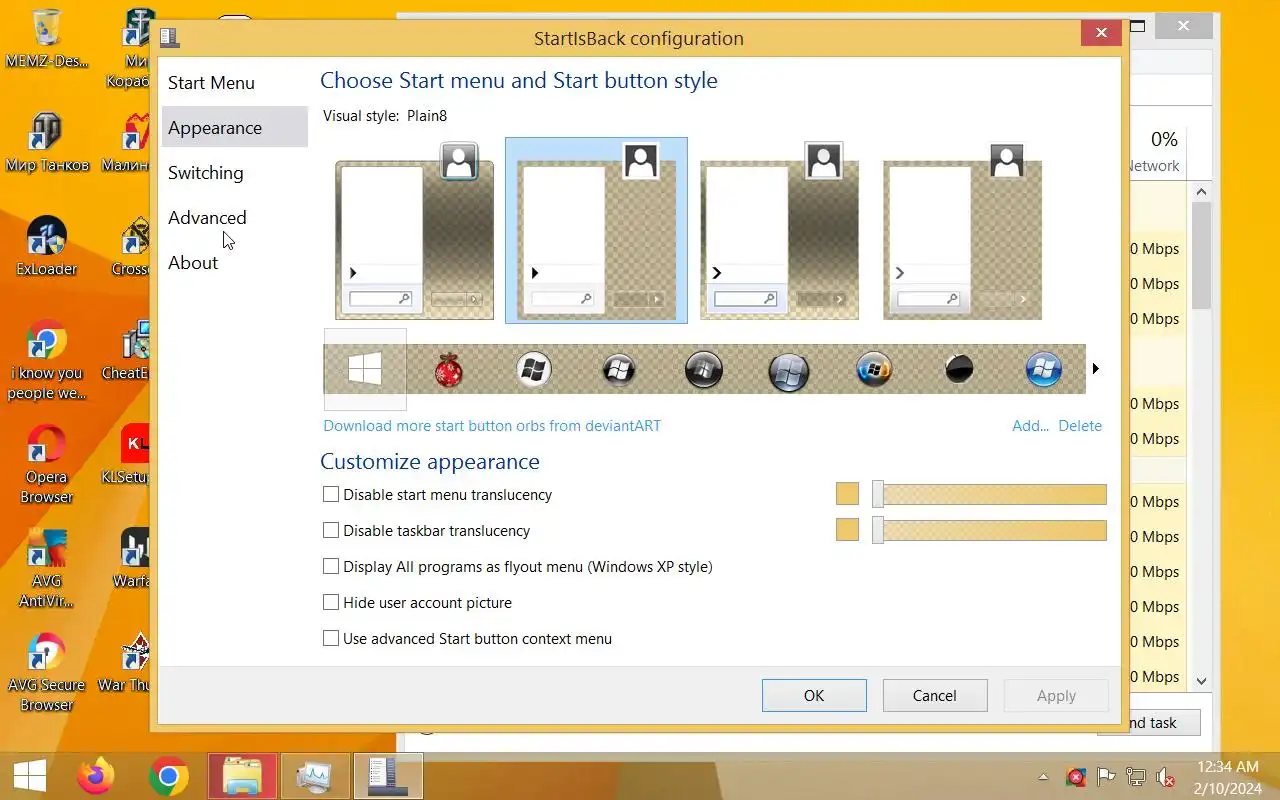Click Task Manager scrollbar down arrow
This screenshot has width=1280, height=800.
click(1202, 681)
